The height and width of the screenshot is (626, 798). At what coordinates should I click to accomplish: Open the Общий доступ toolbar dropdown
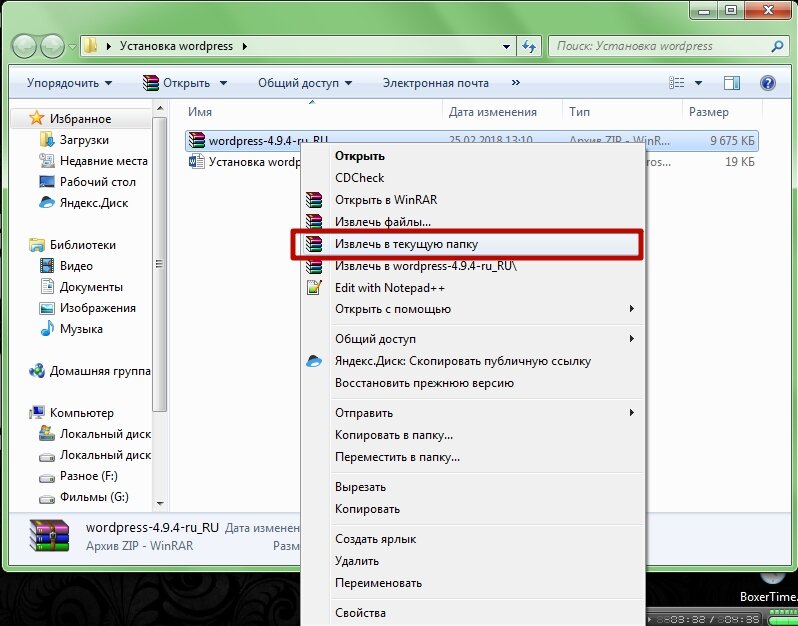304,83
